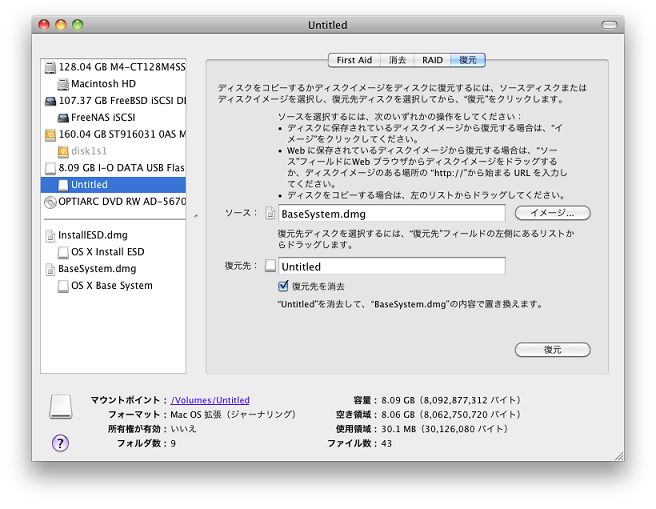Select OS X Base System row
Screen dimensions: 656x509
113,286
